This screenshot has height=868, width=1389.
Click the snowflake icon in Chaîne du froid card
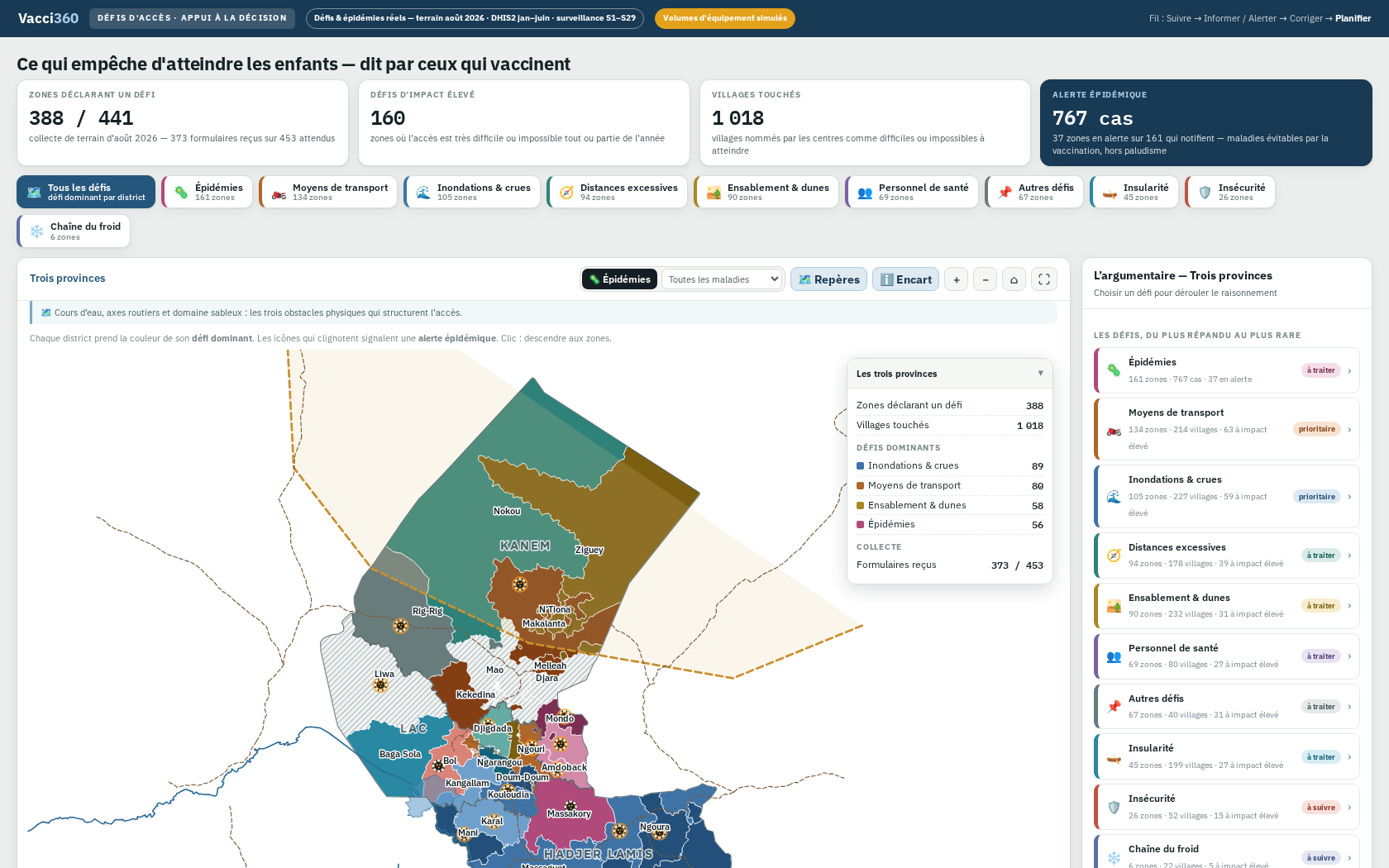click(1114, 858)
